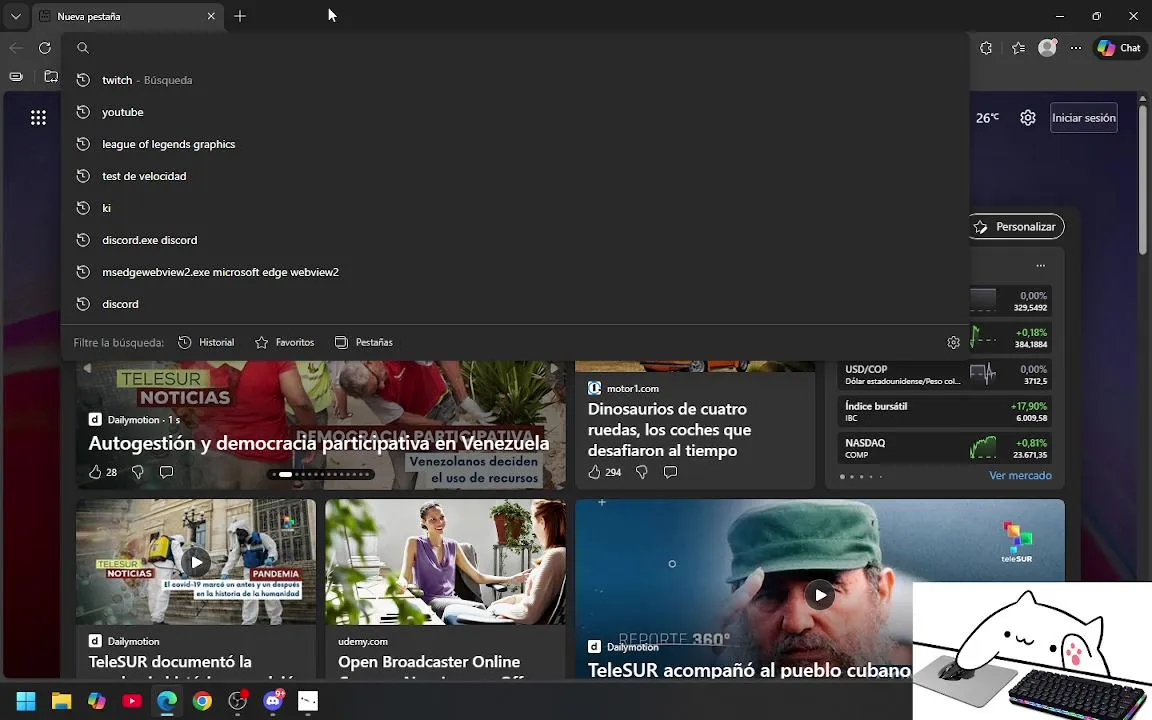Dislike the Autogestión y democracia article
This screenshot has height=720, width=1152.
[x=137, y=472]
